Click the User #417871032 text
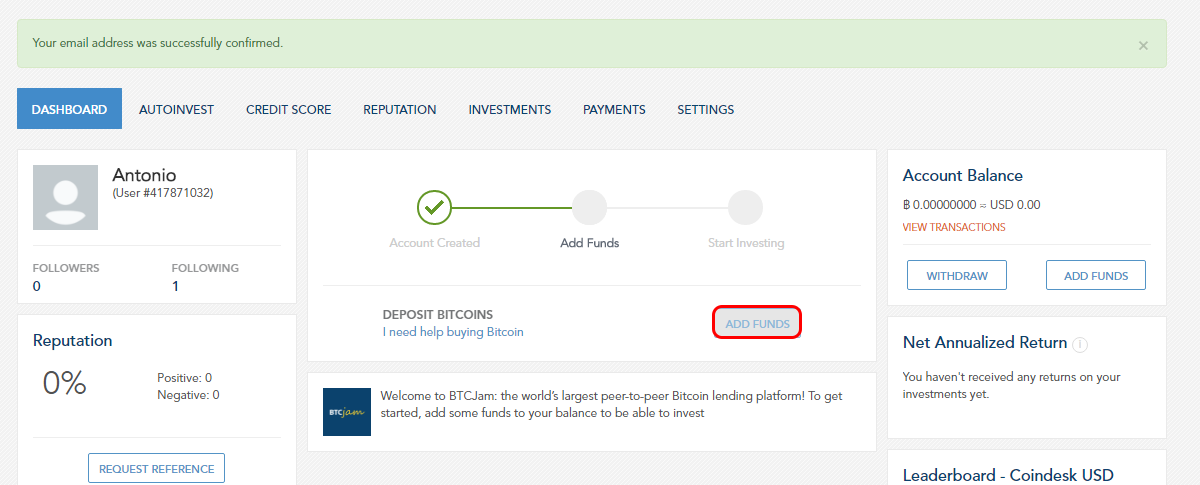The height and width of the screenshot is (485, 1200). [163, 193]
